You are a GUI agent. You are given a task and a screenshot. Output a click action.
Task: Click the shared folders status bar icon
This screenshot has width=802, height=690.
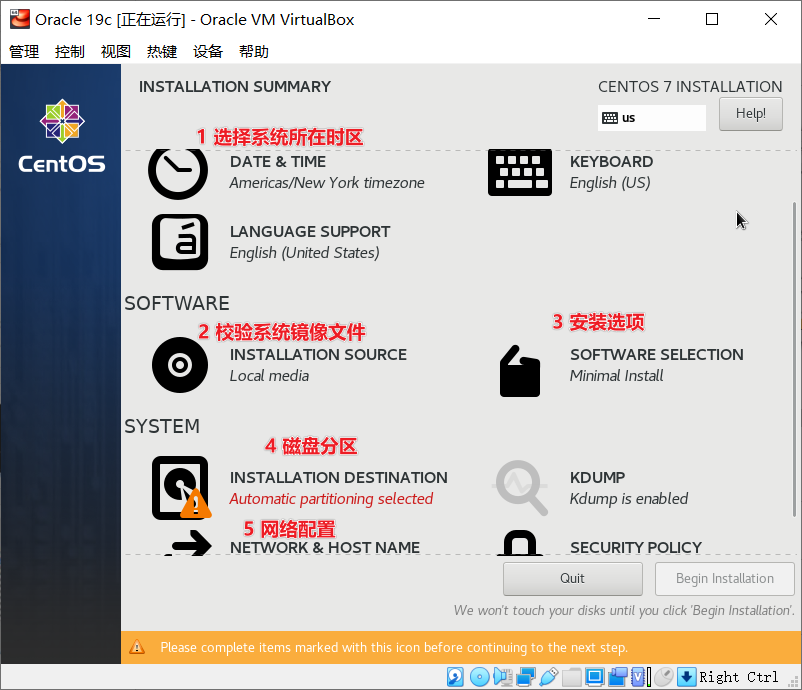(571, 677)
